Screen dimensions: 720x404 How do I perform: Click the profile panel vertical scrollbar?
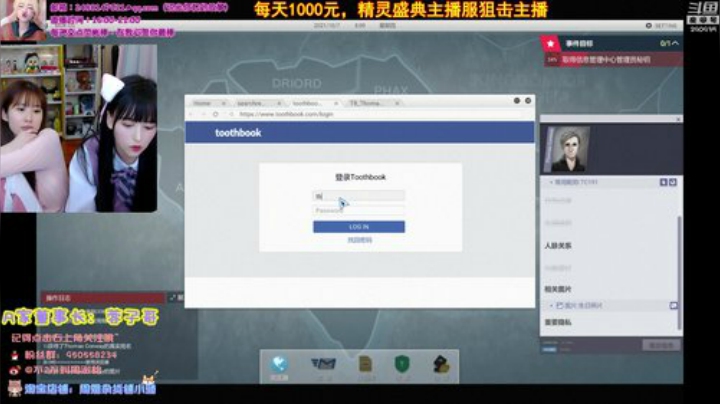coord(680,273)
